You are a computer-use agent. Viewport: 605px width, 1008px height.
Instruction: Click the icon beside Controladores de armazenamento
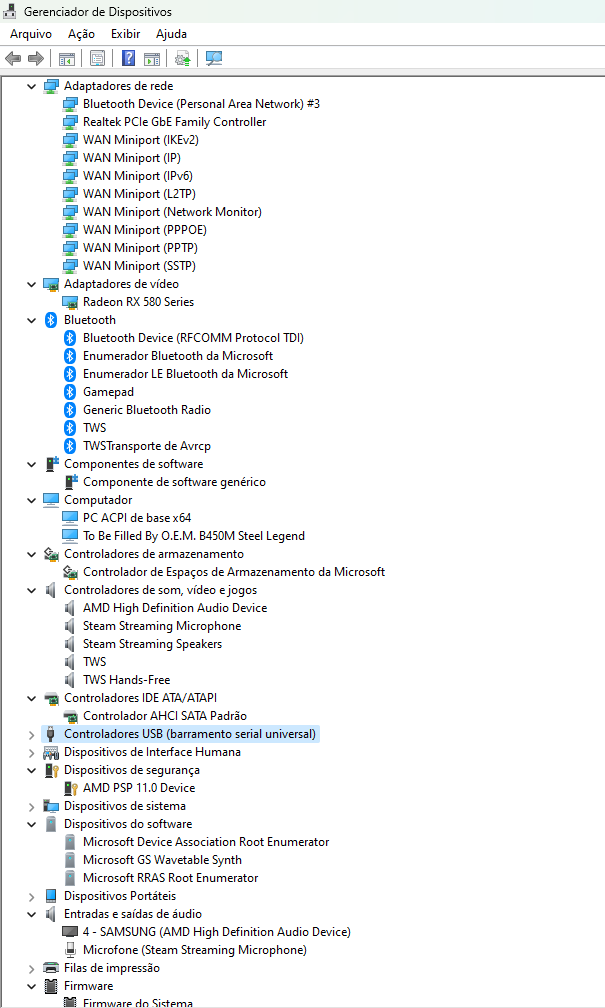[x=51, y=554]
